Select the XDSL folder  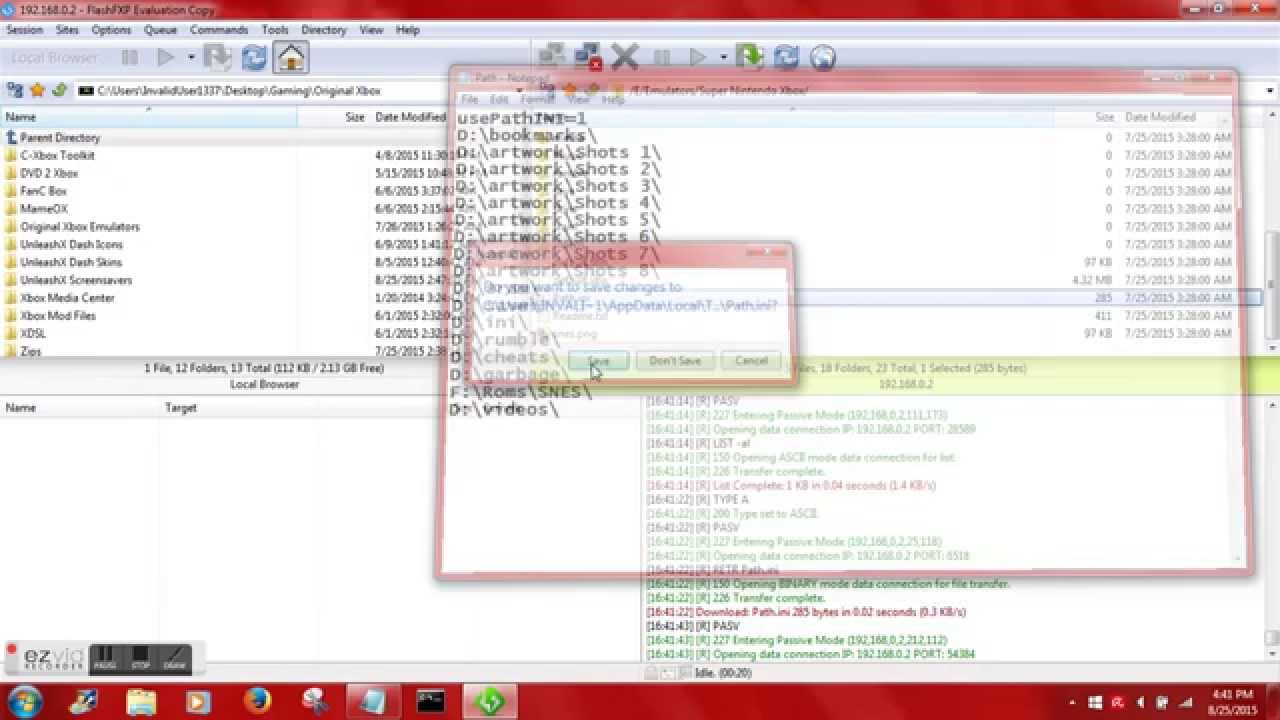tap(33, 334)
